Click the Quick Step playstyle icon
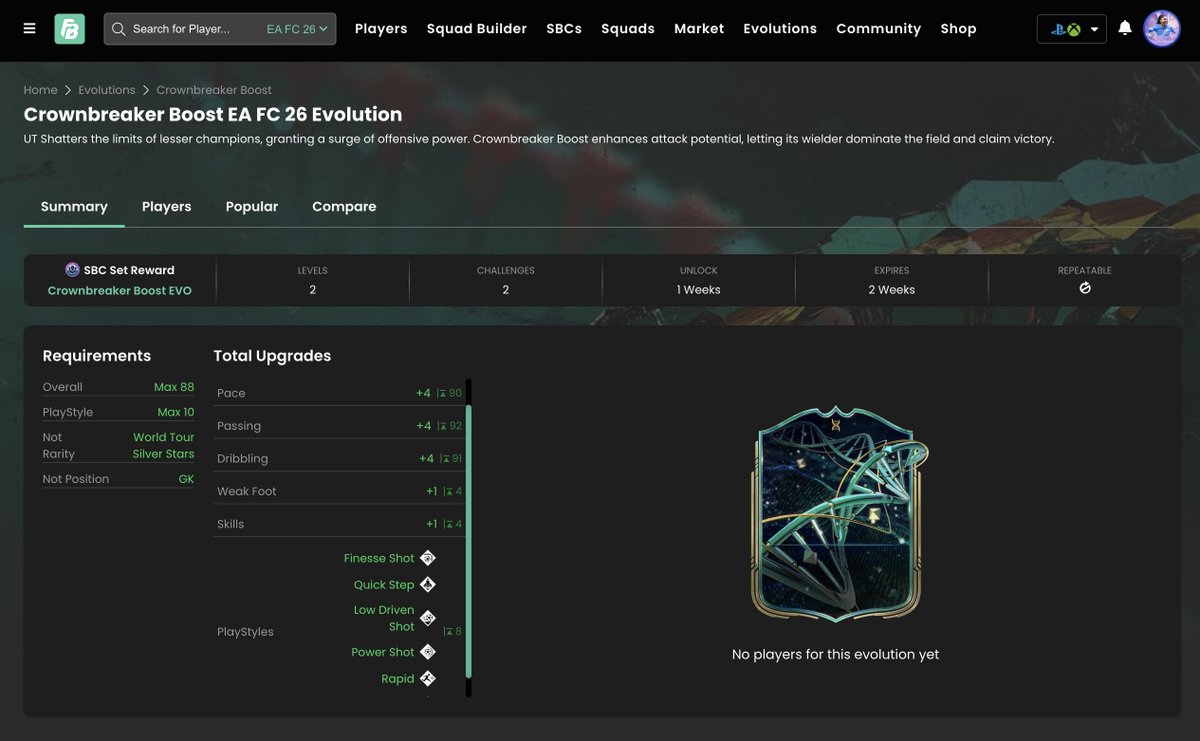 click(428, 585)
